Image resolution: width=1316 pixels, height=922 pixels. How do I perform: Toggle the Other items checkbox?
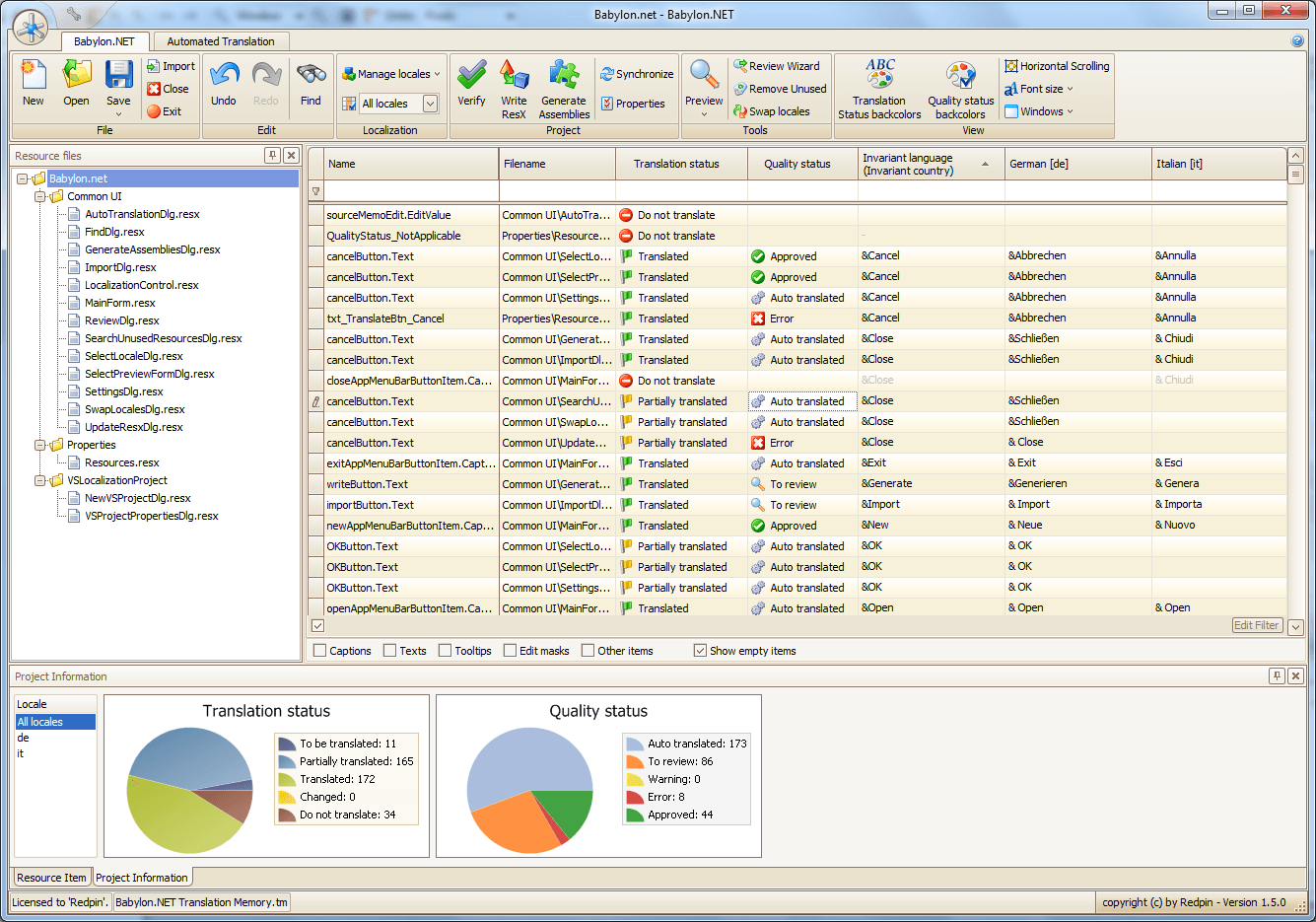tap(588, 651)
